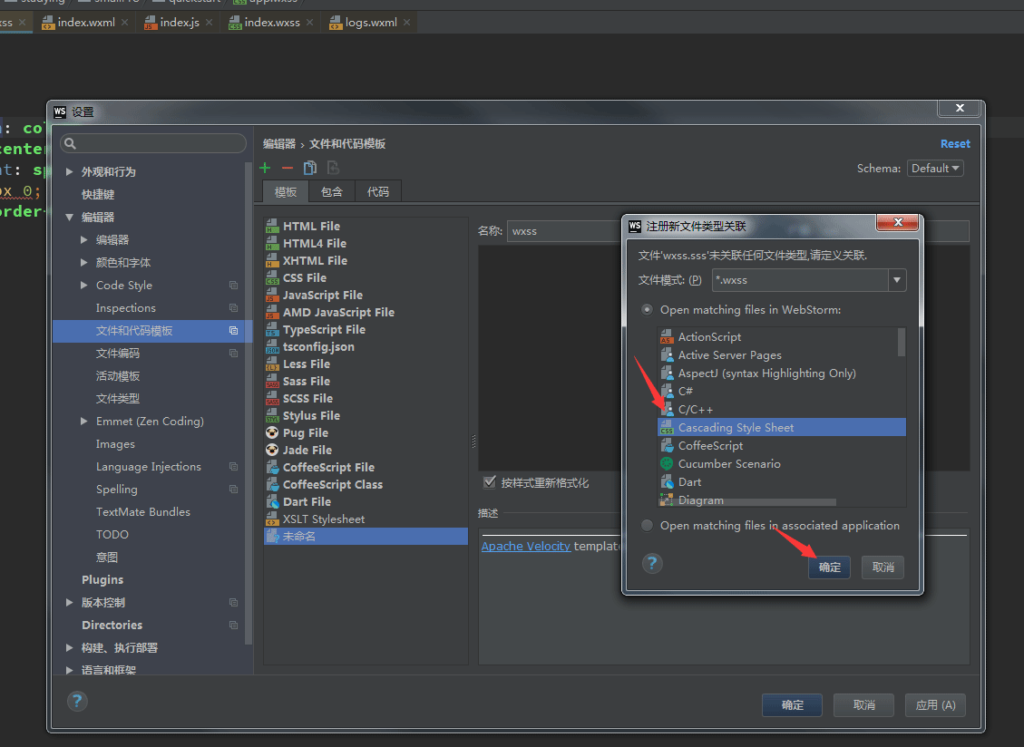
Task: Click 确定 at the bottom of settings
Action: pos(792,705)
